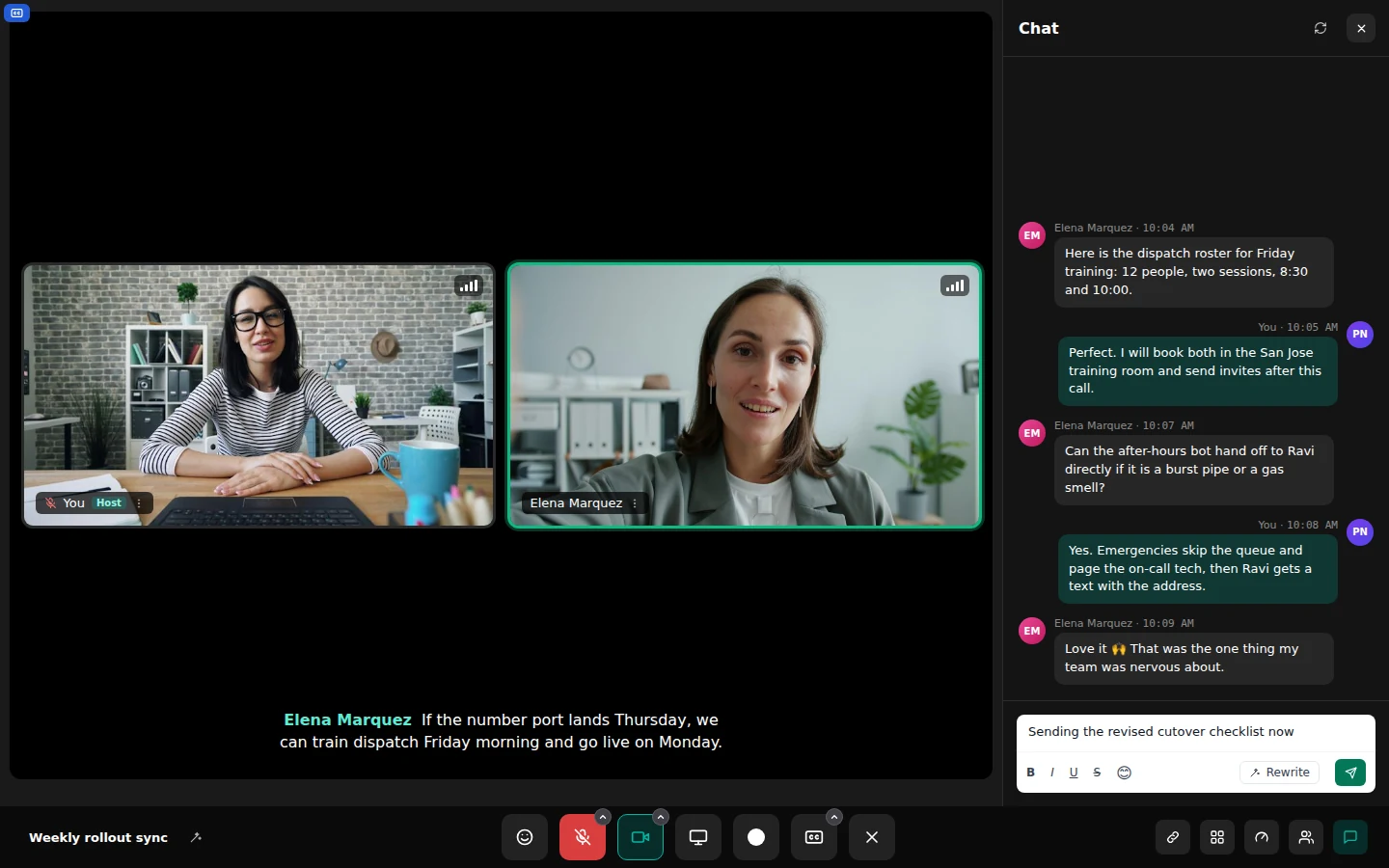Click the Host badge on the You tile

tap(109, 502)
